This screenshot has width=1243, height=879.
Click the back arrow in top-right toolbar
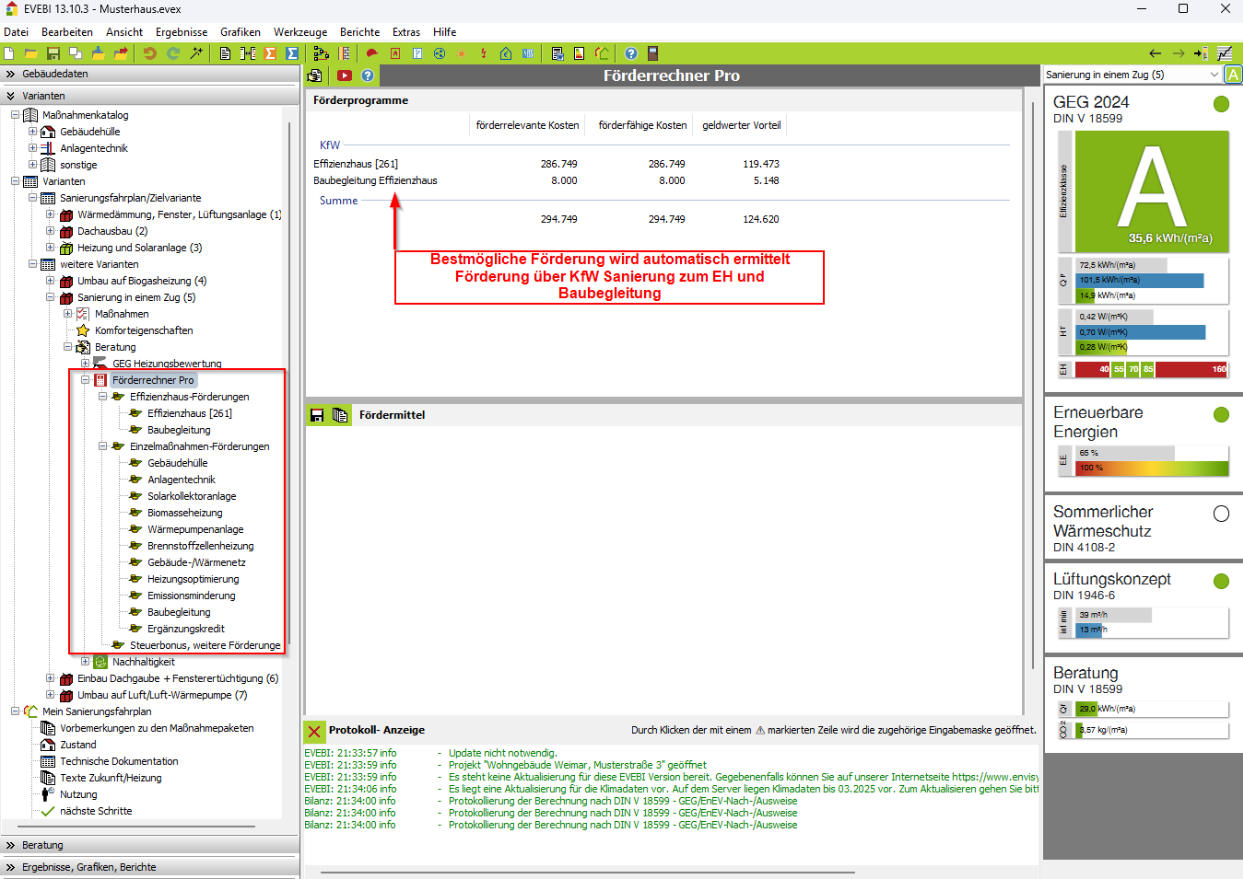pyautogui.click(x=1155, y=53)
